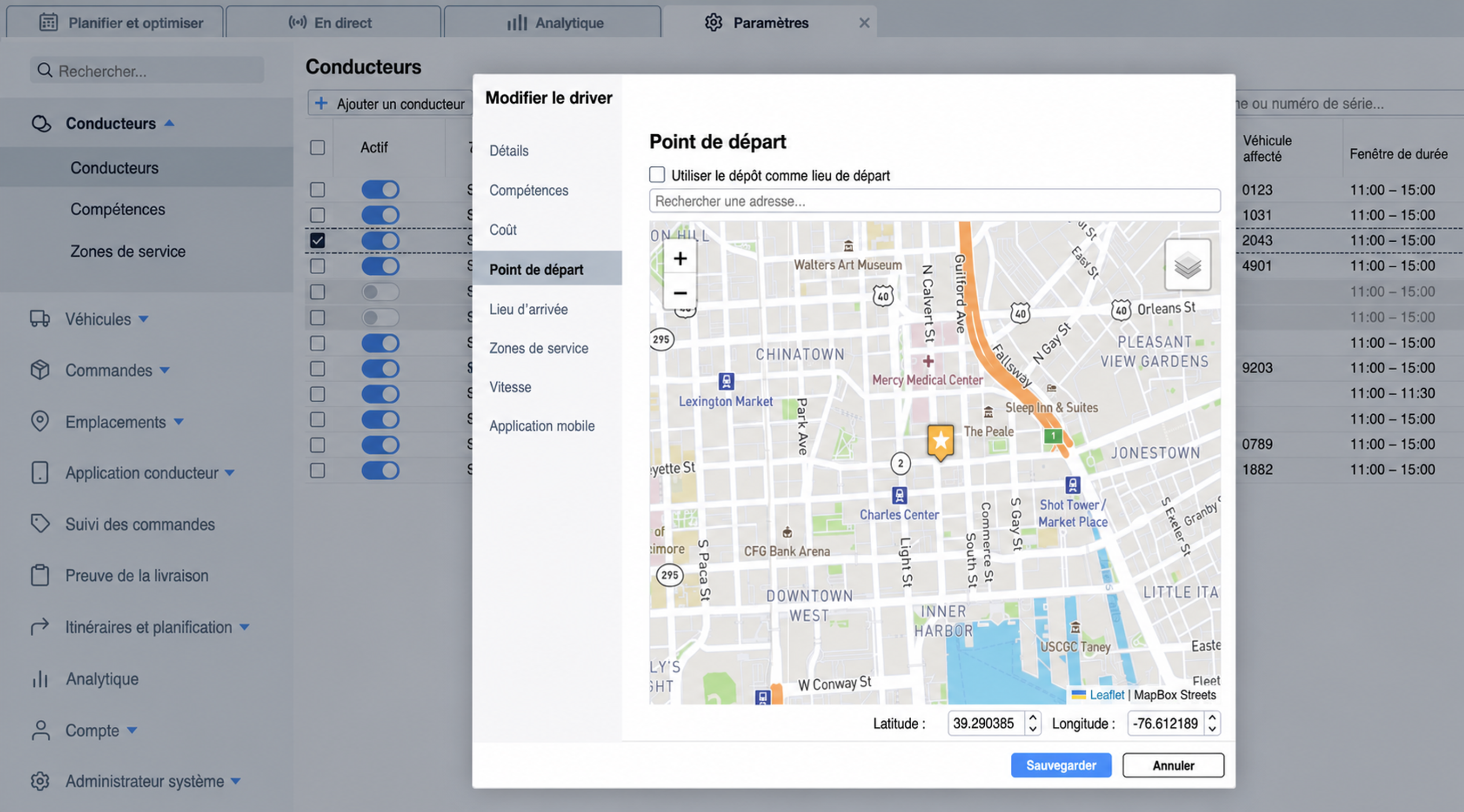
Task: Open the Zones de service sidebar sub-item
Action: [x=128, y=251]
